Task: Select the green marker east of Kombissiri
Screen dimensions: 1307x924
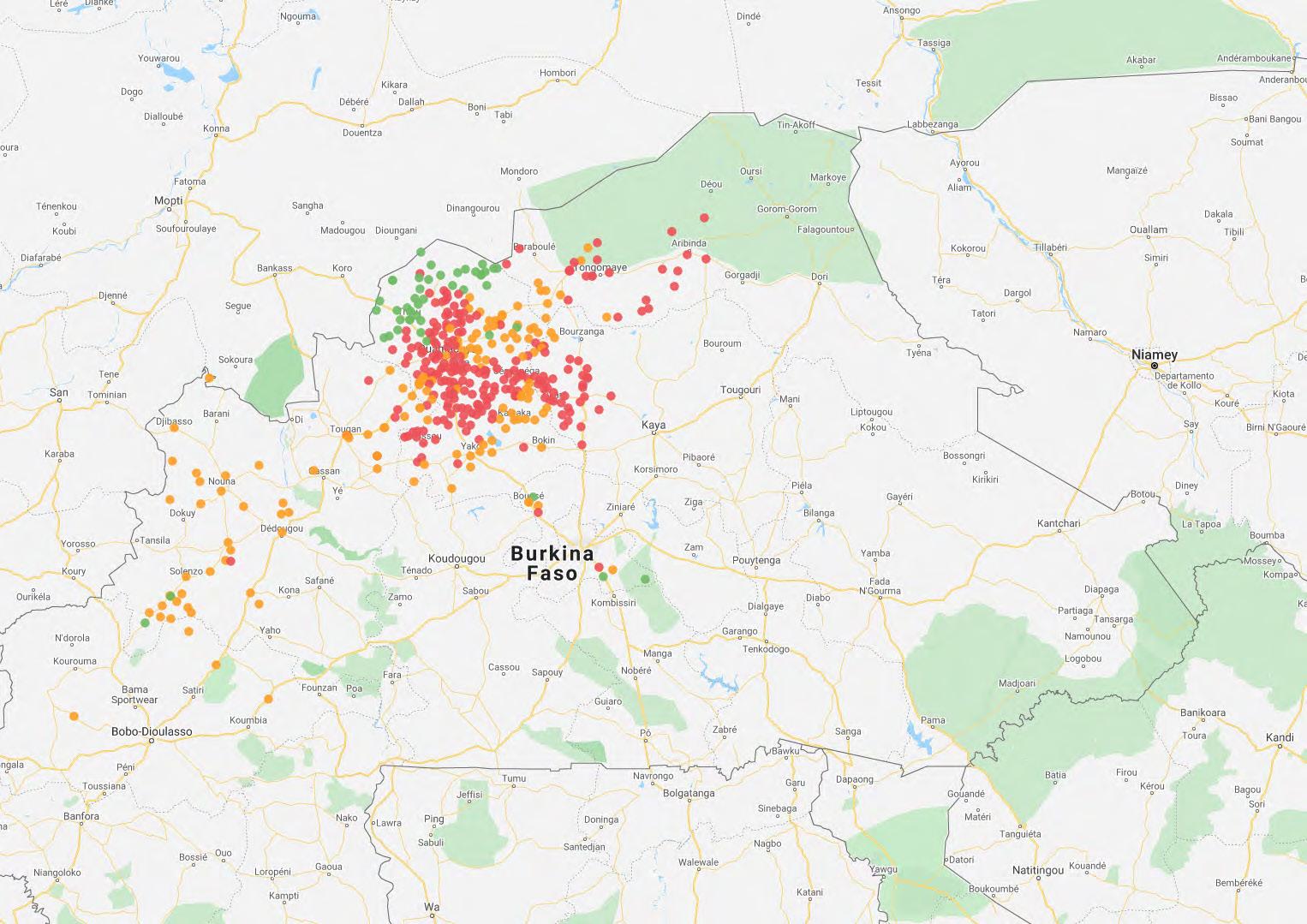Action: (x=645, y=580)
